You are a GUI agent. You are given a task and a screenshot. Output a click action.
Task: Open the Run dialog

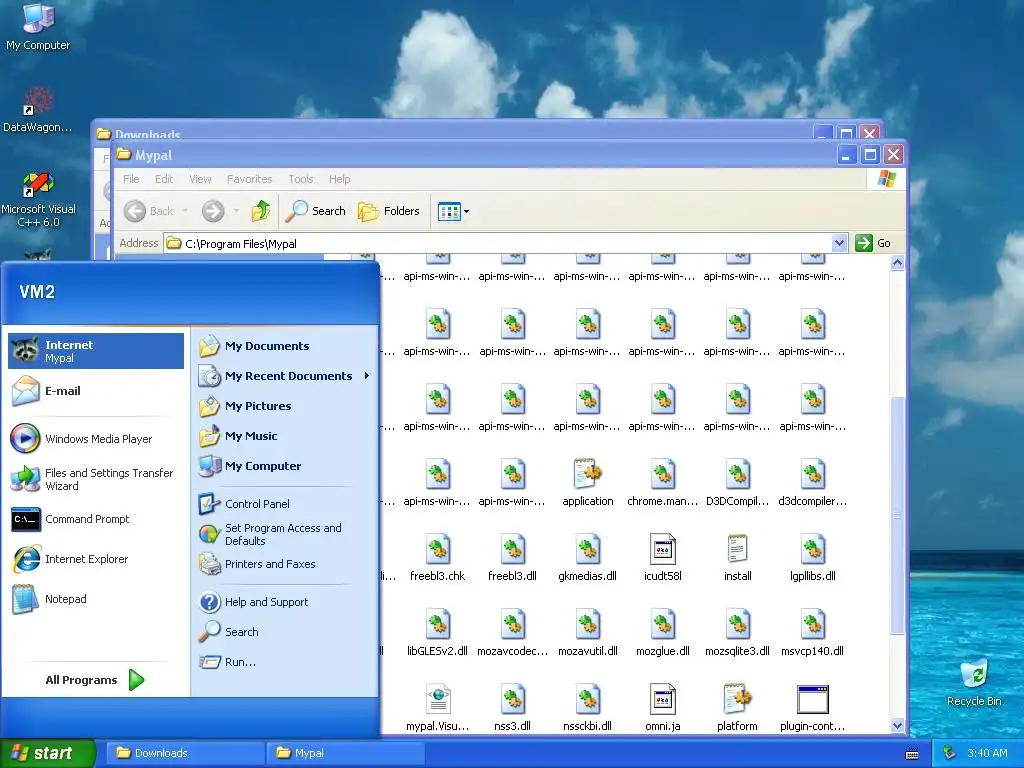(x=284, y=662)
